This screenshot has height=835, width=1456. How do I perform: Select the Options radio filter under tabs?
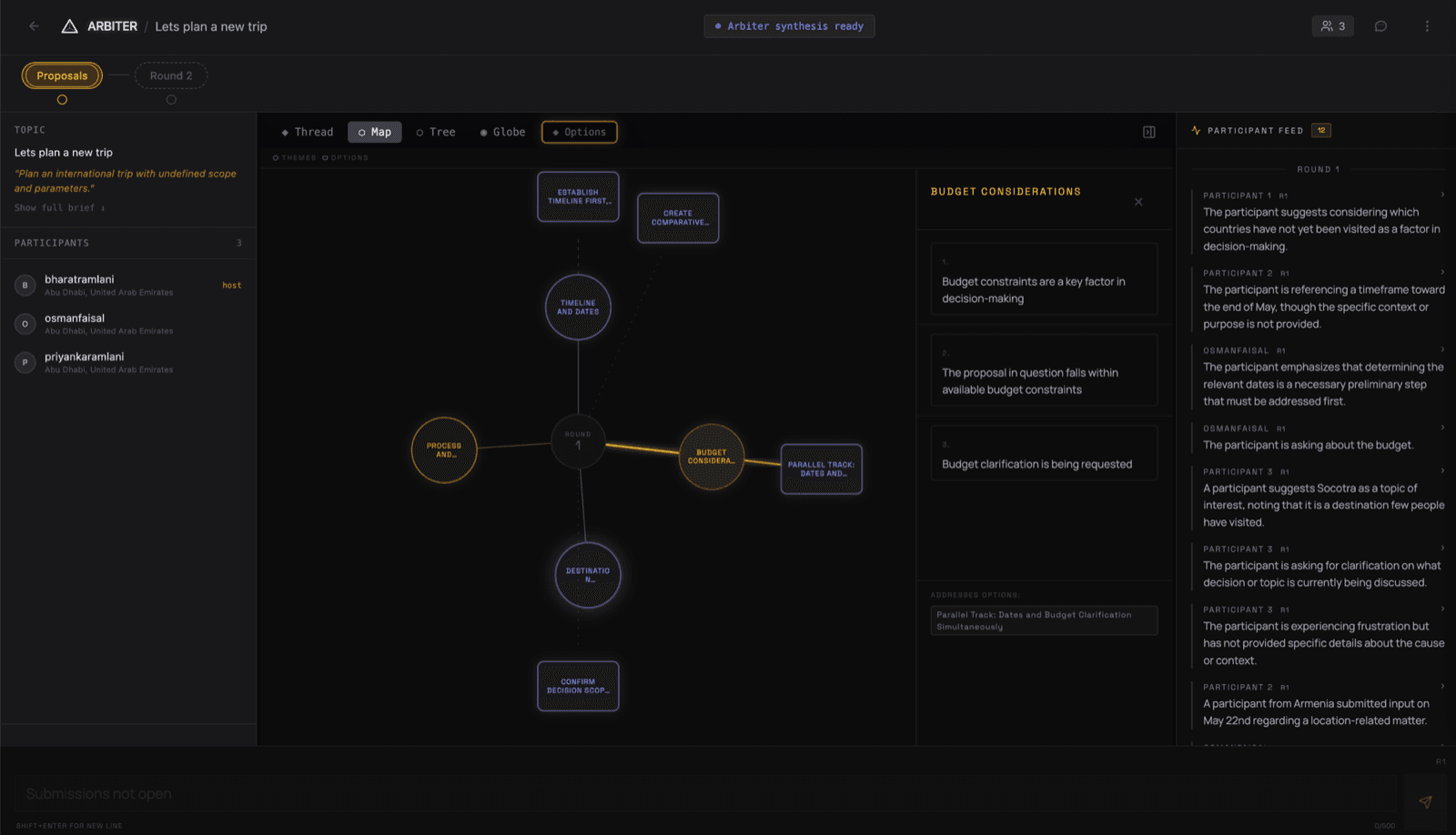[x=345, y=157]
